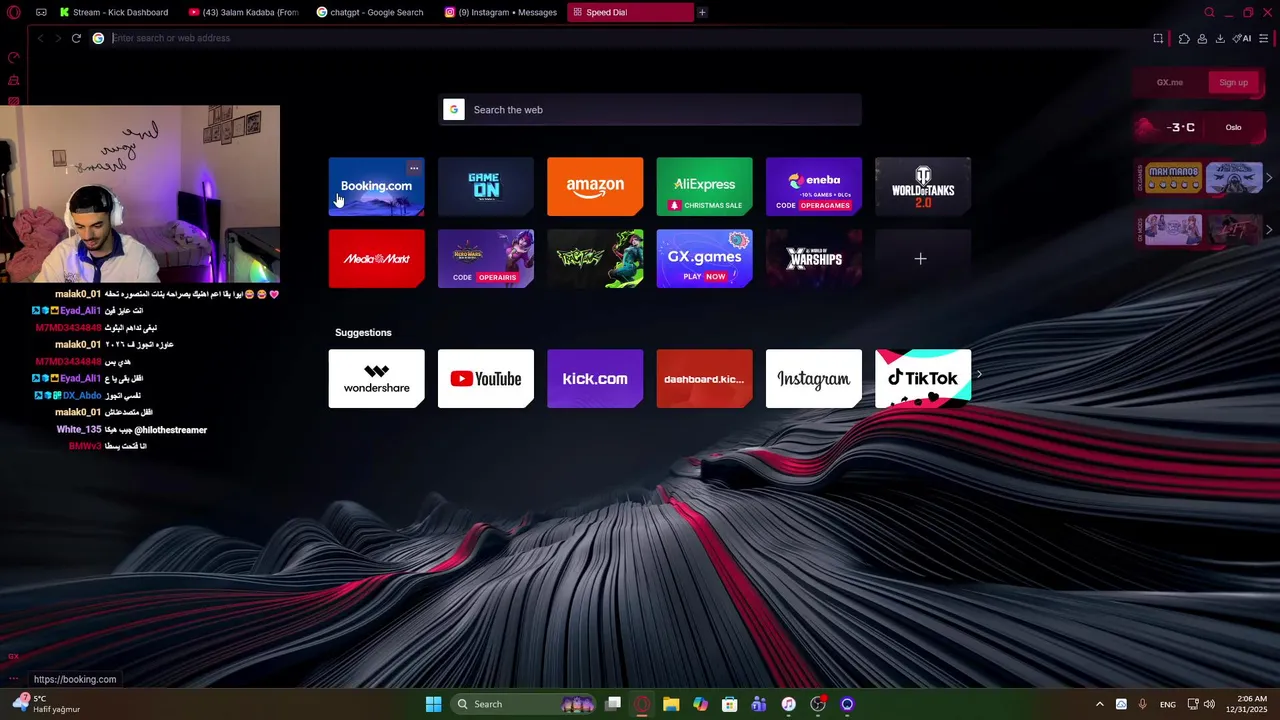The image size is (1280, 720).
Task: Open the Game On speed dial tile
Action: [486, 186]
